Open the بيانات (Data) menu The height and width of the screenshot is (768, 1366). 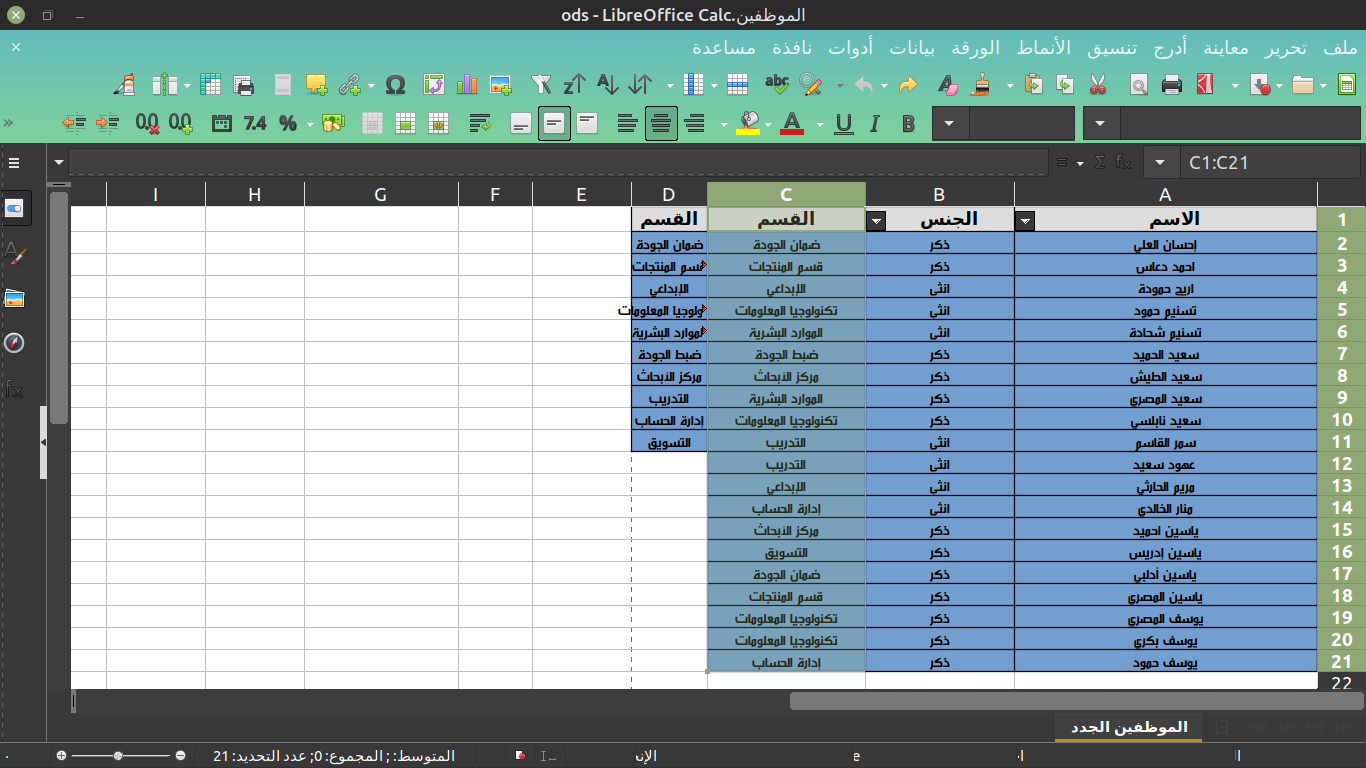pyautogui.click(x=912, y=48)
